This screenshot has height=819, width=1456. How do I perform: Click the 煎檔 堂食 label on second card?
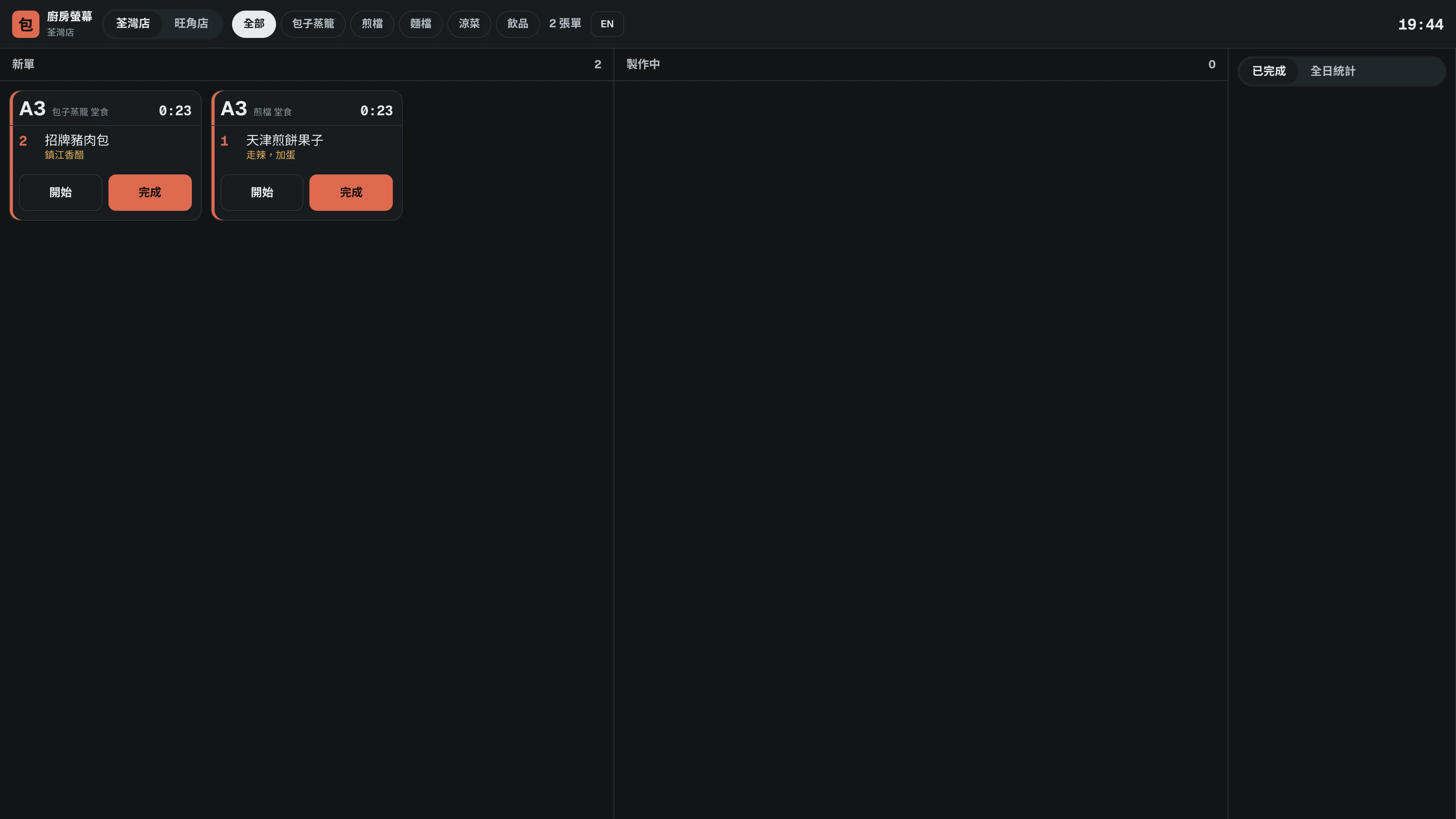[273, 112]
